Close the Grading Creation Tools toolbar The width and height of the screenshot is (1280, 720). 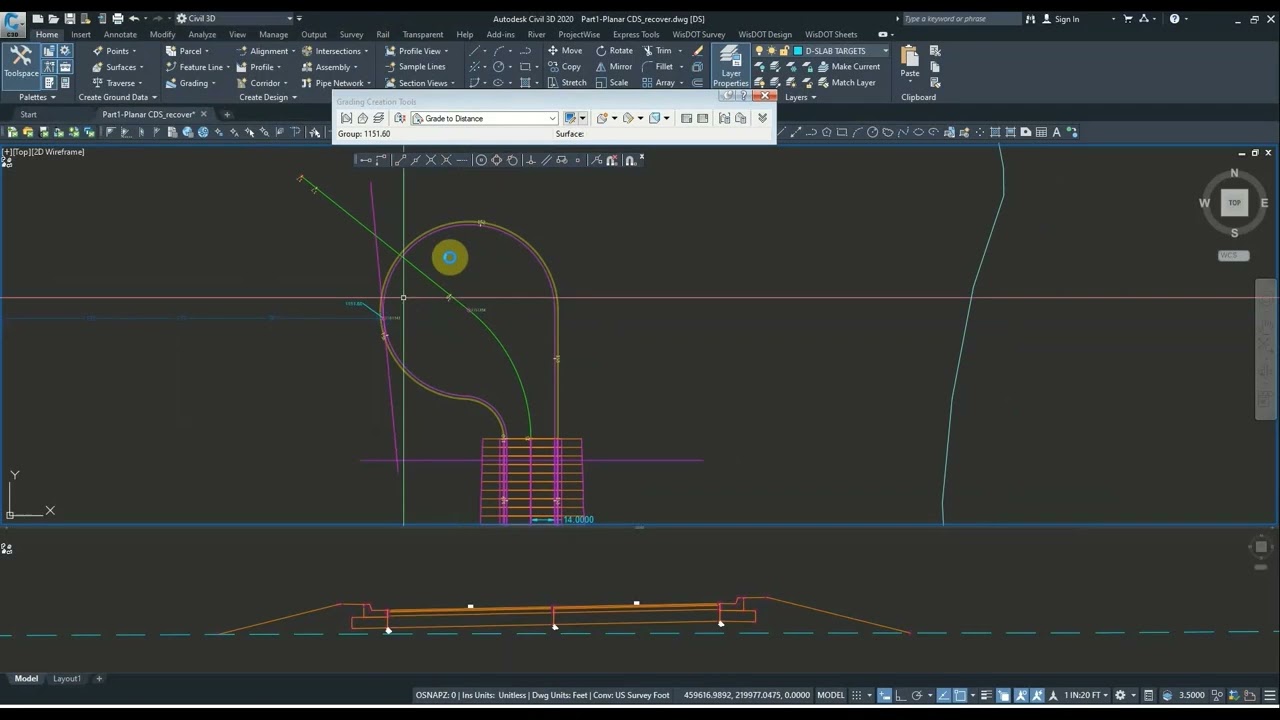(765, 96)
